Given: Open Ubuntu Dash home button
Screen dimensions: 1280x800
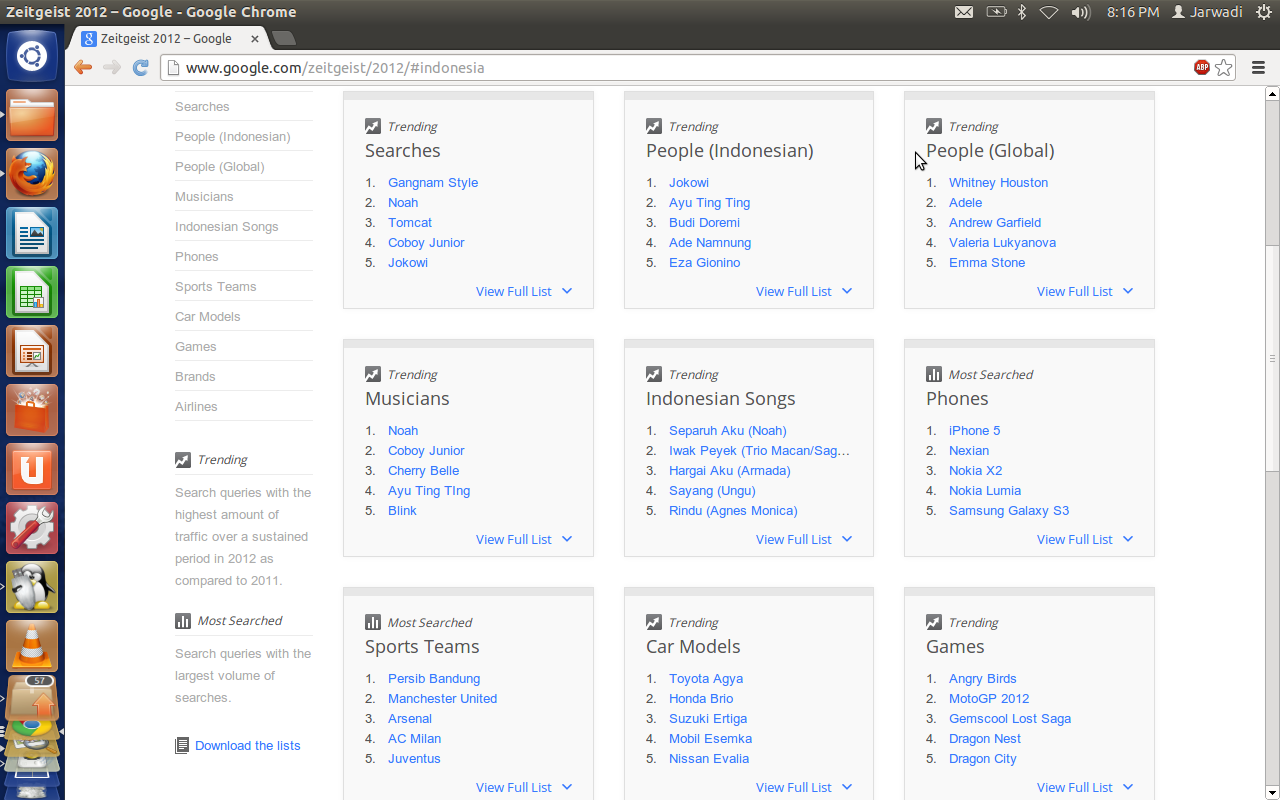Looking at the screenshot, I should (32, 56).
